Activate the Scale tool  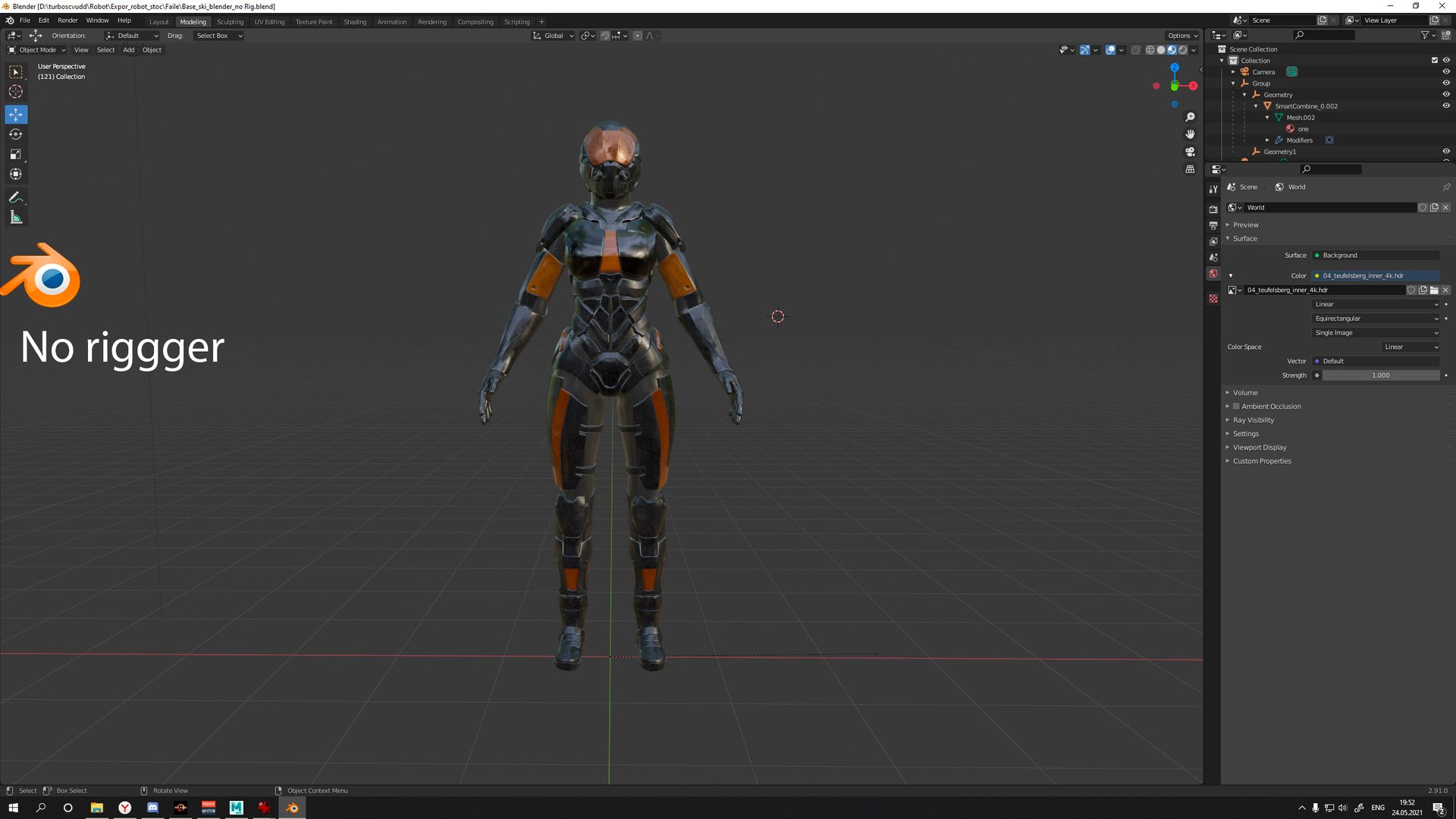(16, 154)
